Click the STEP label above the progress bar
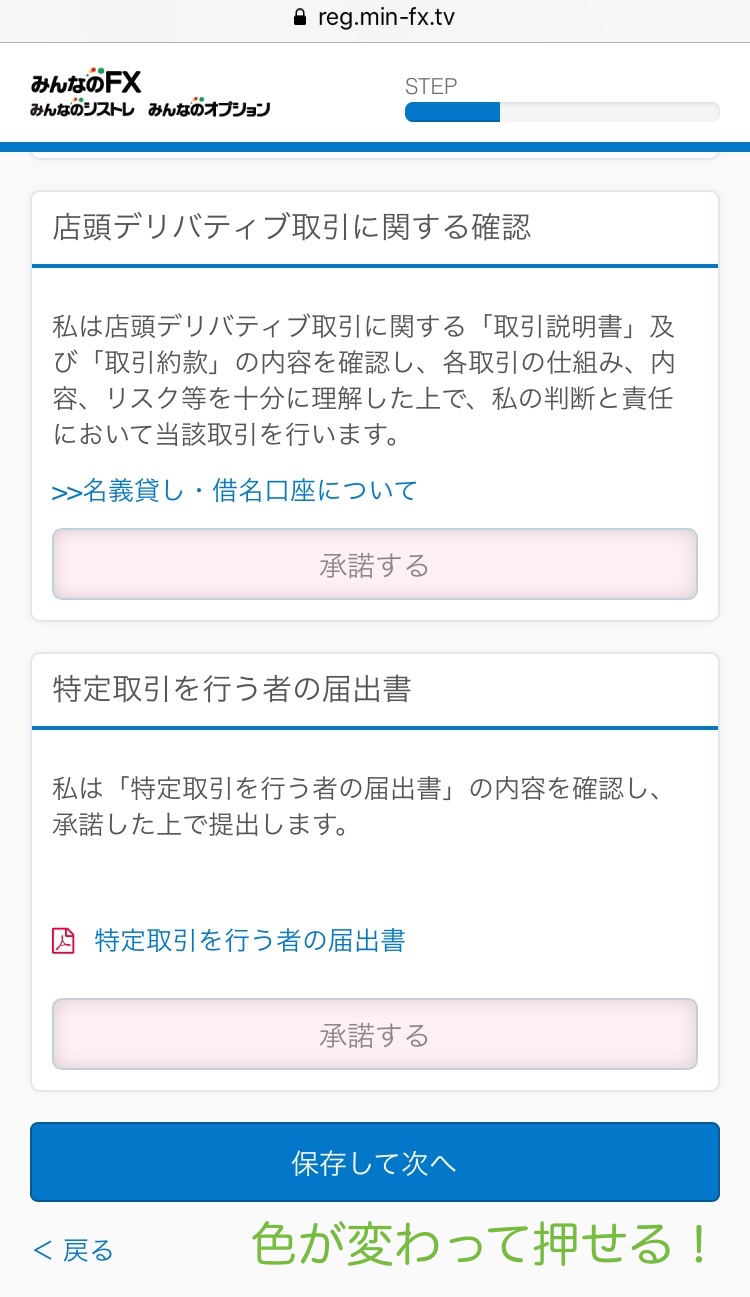 coord(431,86)
